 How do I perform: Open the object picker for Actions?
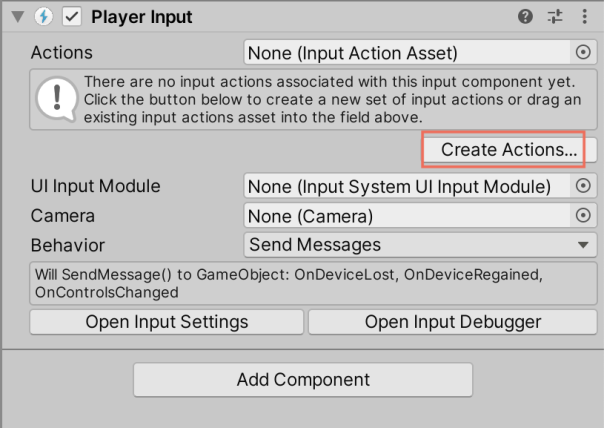[x=583, y=52]
